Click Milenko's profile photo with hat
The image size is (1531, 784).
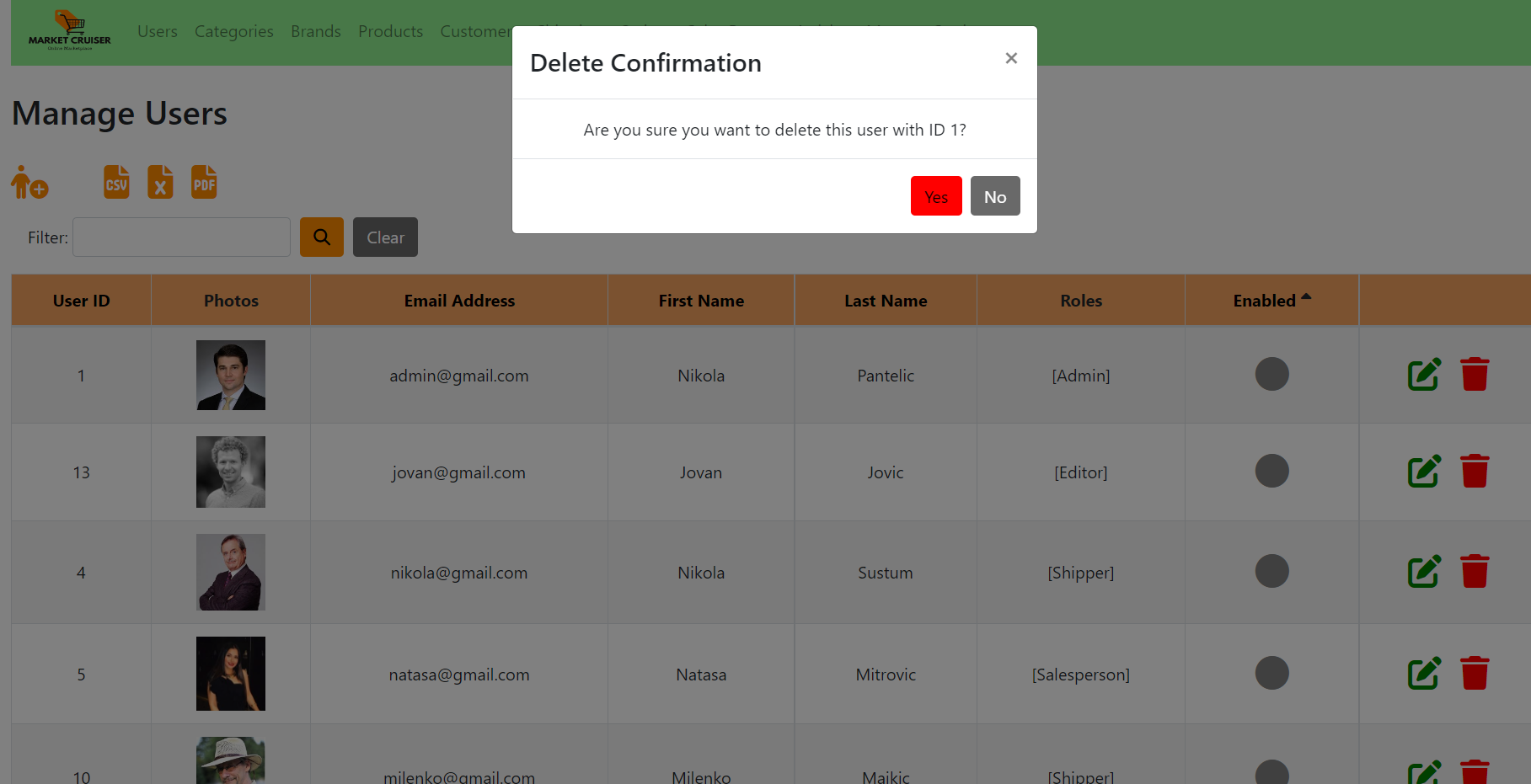click(231, 761)
